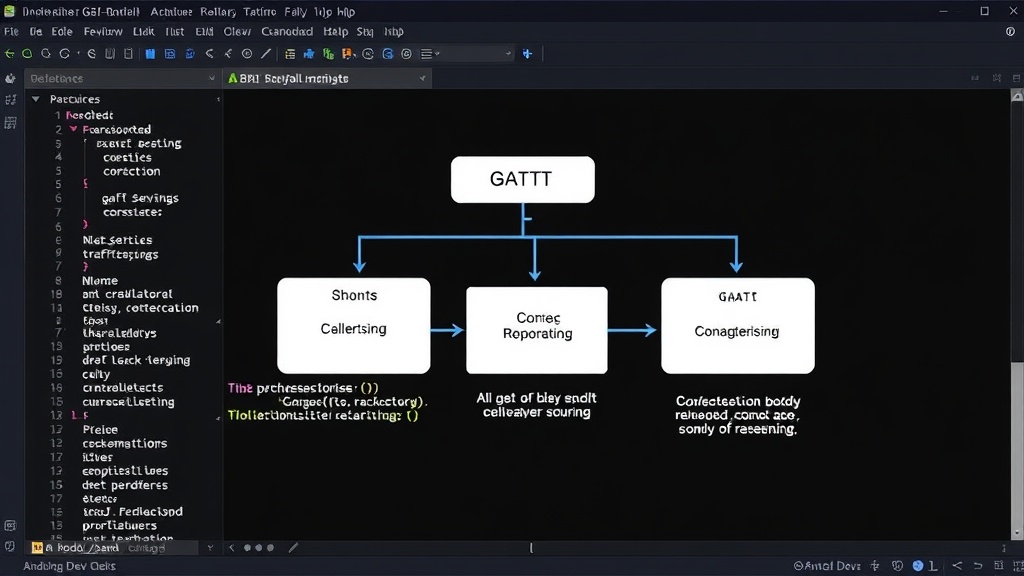This screenshot has width=1024, height=576.
Task: Click the yellow list icon in toolbar
Action: point(290,54)
